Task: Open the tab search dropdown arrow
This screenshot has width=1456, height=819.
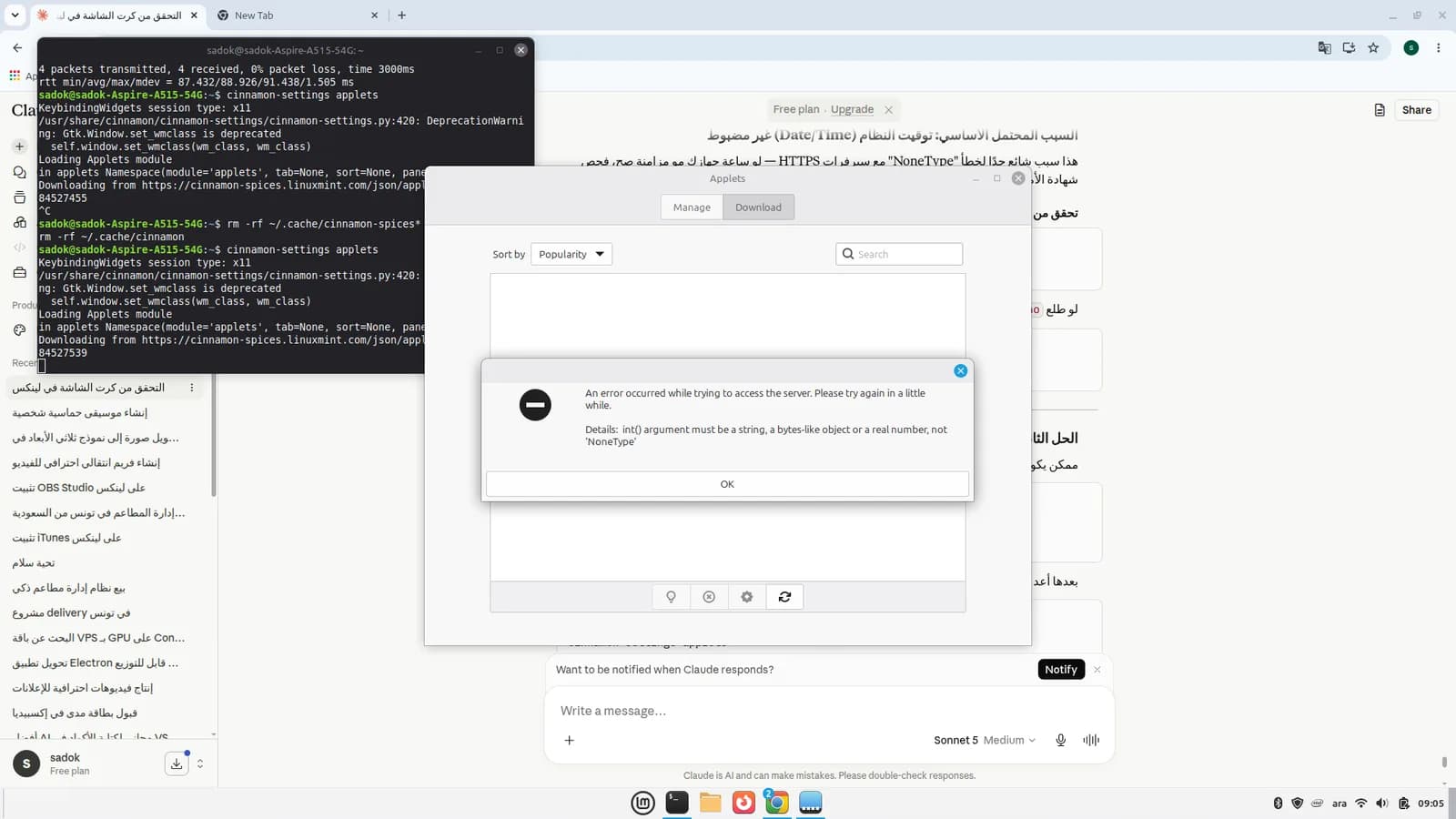Action: pos(15,15)
